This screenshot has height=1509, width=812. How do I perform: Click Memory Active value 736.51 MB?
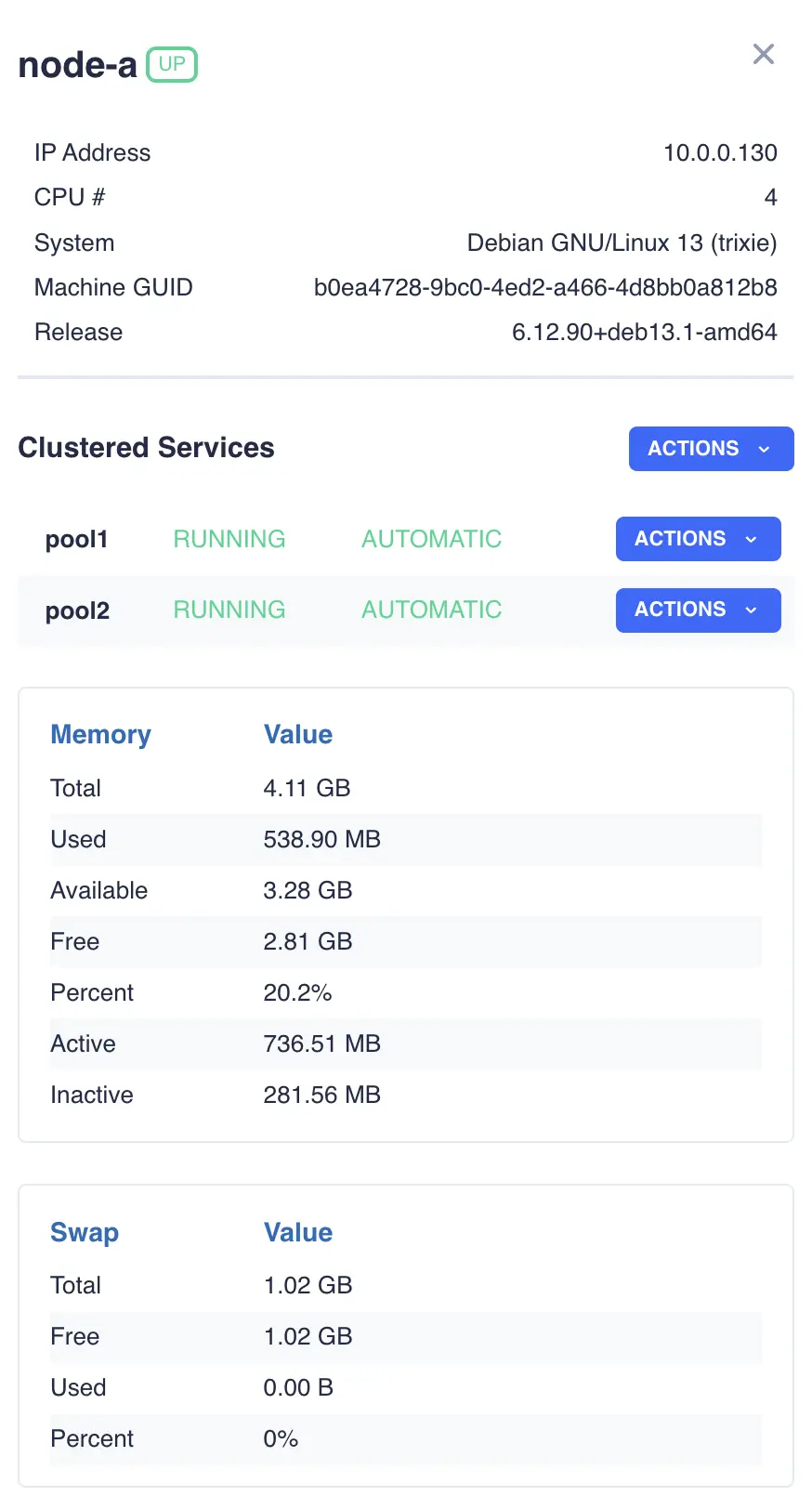point(321,1043)
